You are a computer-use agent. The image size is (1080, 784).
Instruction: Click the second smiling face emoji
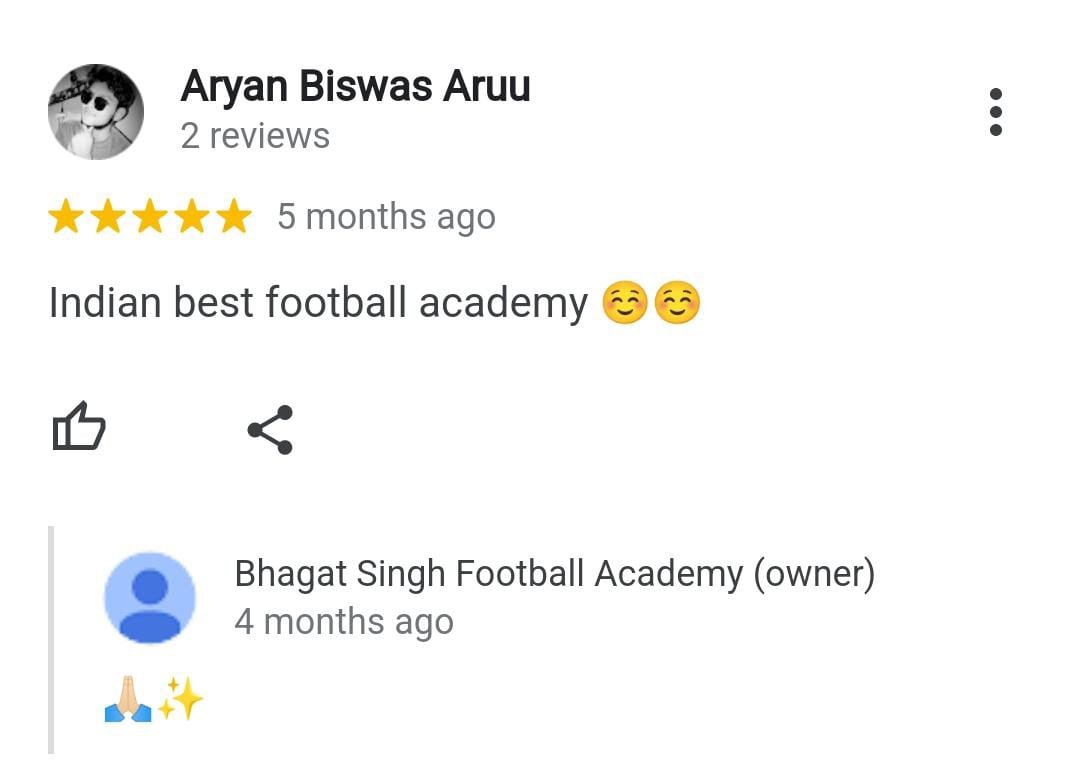(x=677, y=302)
